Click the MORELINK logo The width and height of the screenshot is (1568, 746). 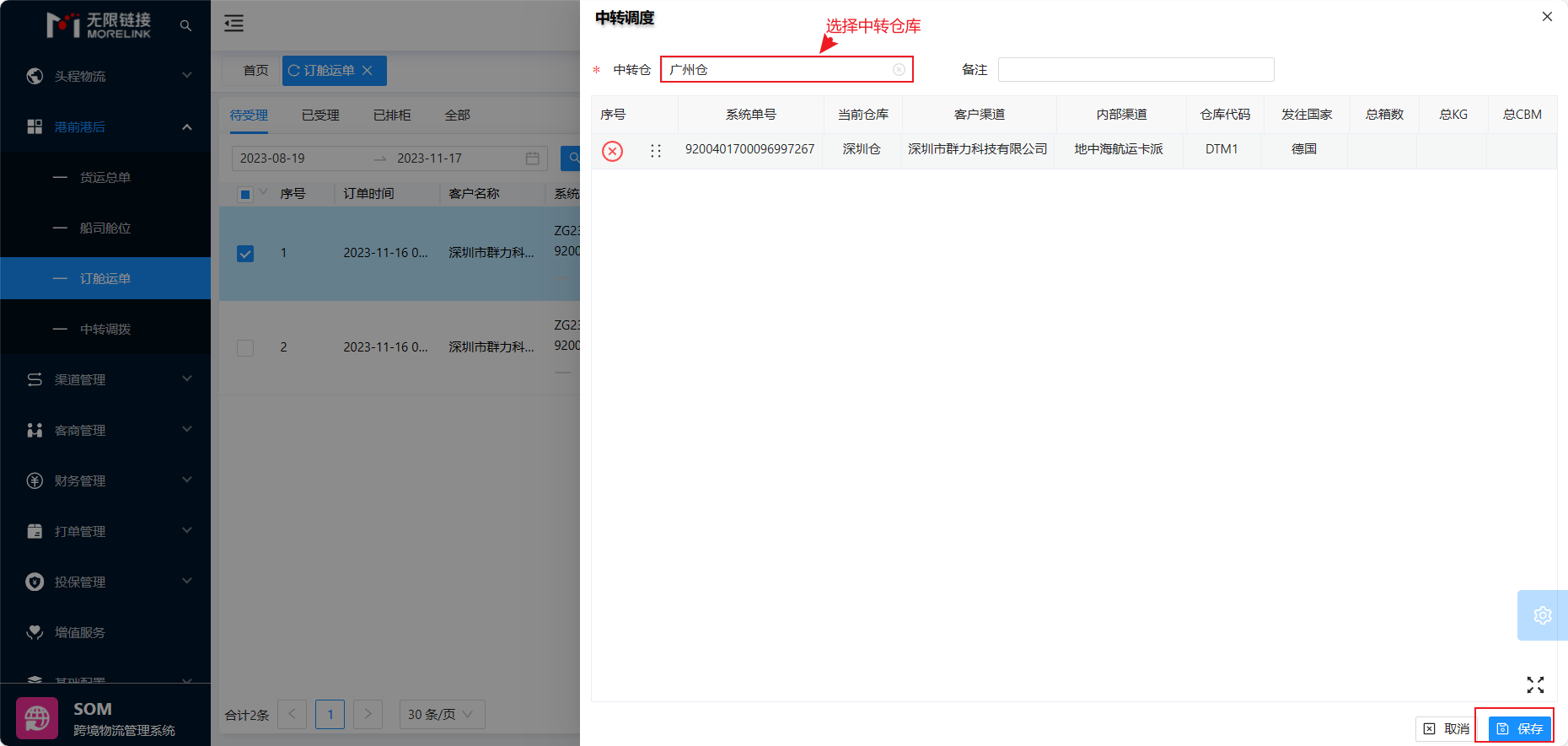(99, 25)
